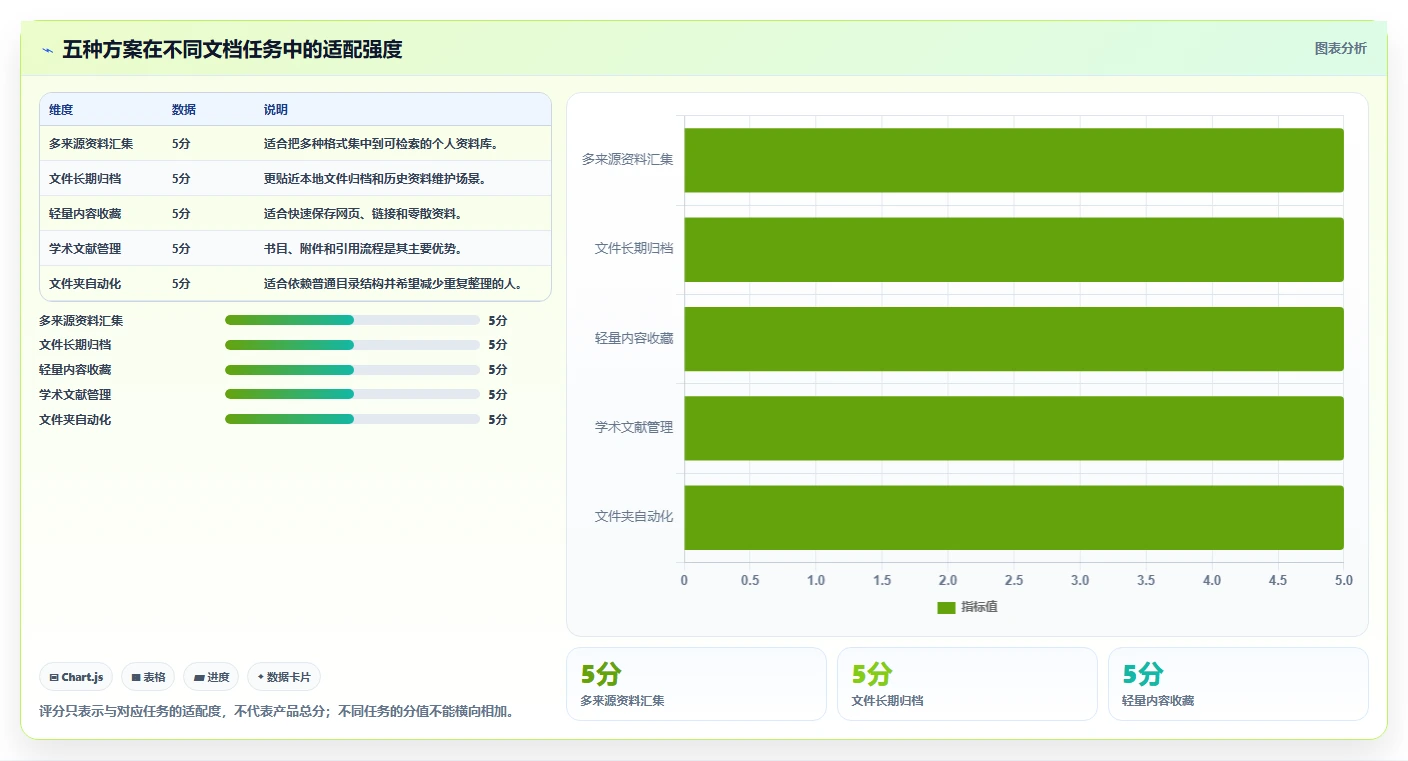Open the 多来源资料汇集 5分 data card
The image size is (1408, 761).
(696, 684)
